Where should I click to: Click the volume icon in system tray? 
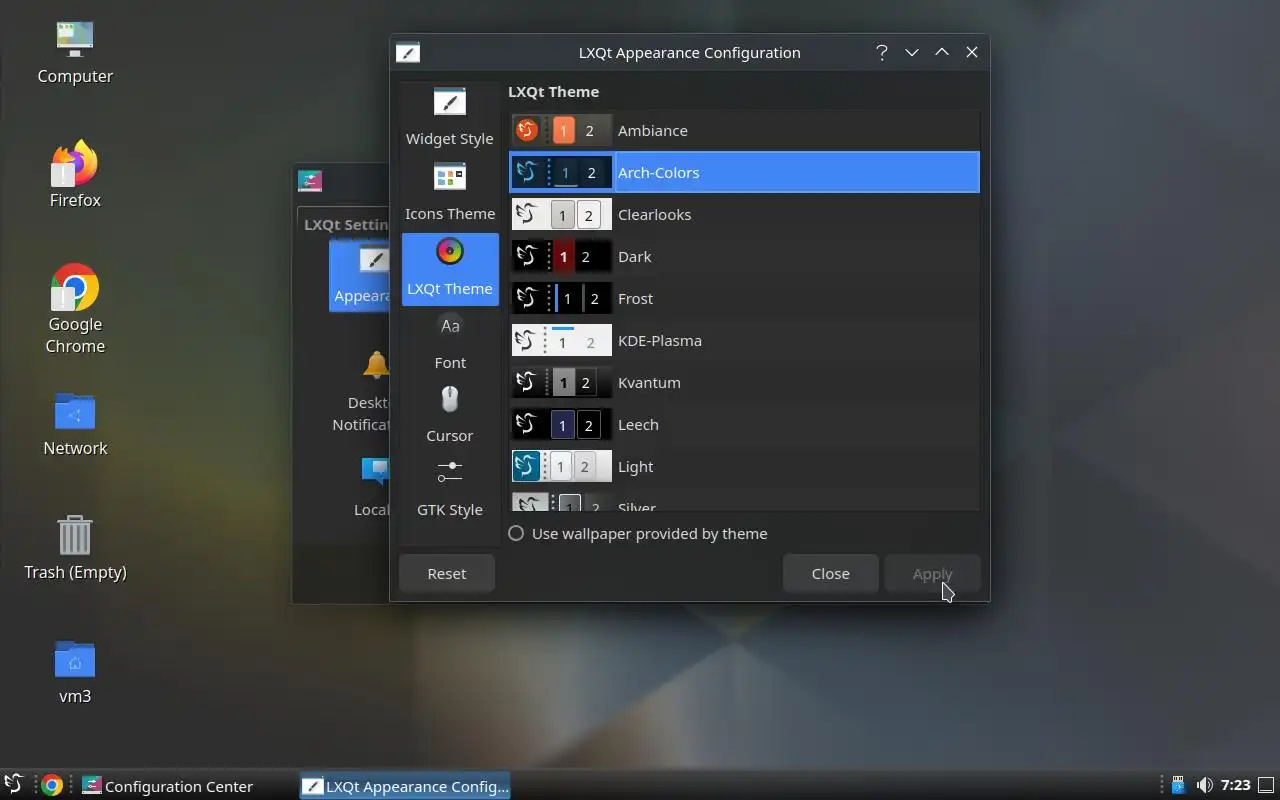click(x=1205, y=785)
